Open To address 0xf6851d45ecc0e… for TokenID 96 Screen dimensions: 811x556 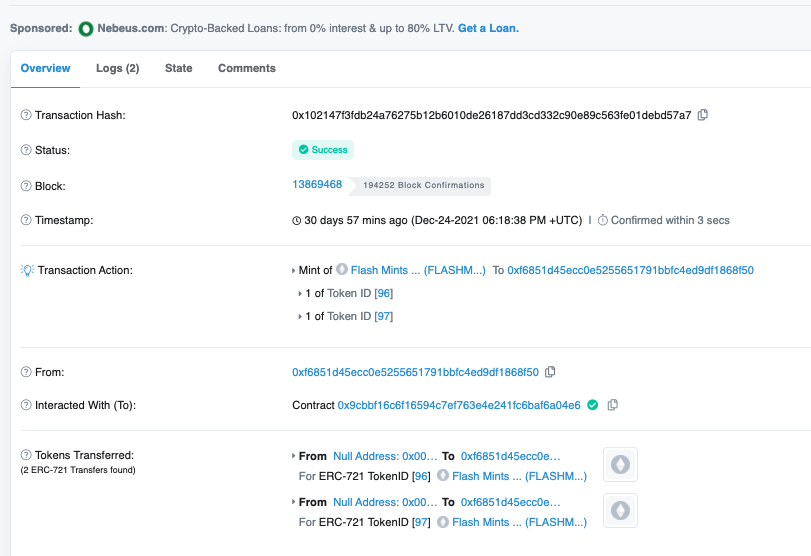[x=510, y=456]
